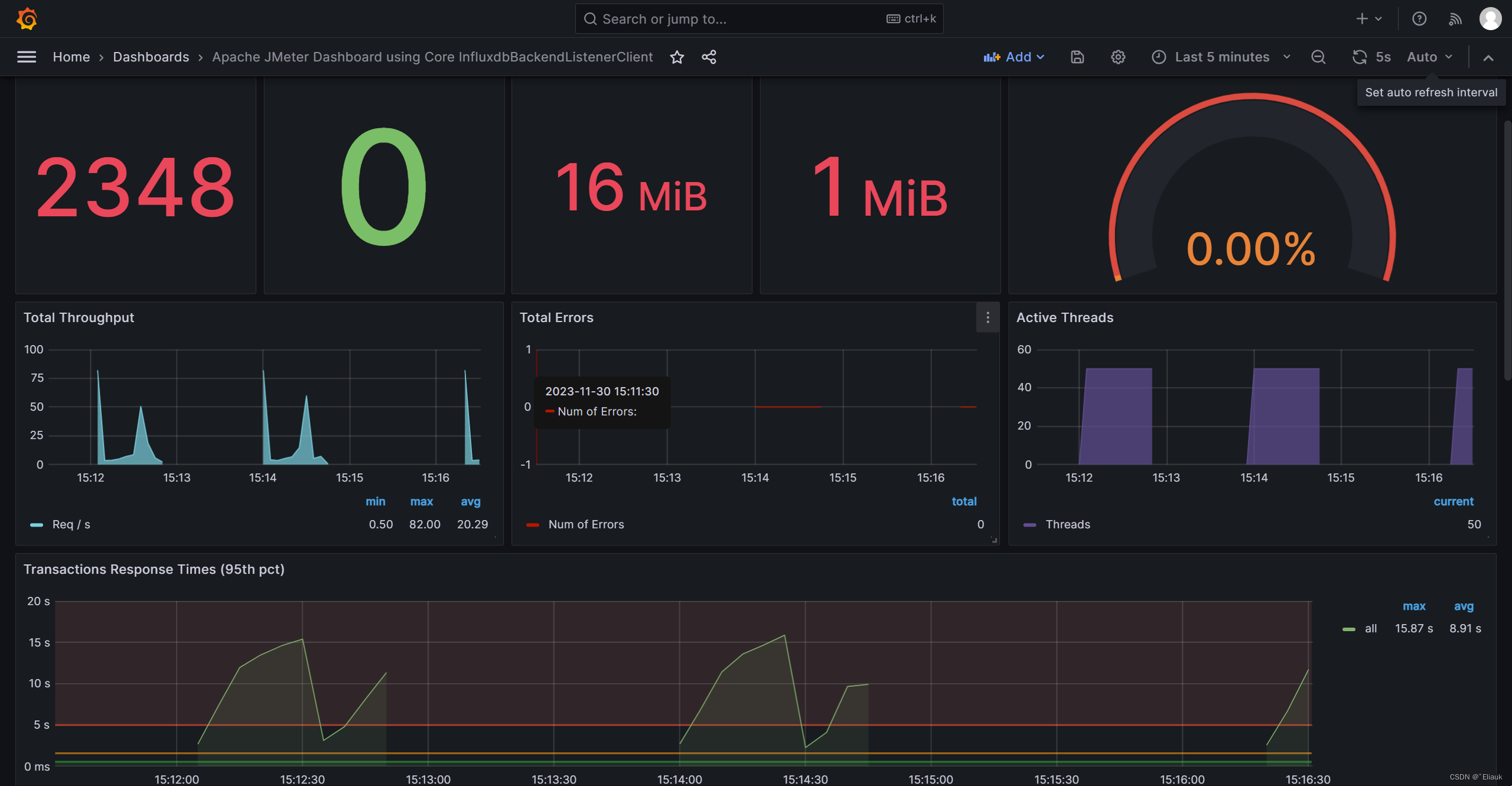Open the Total Errors panel menu
This screenshot has height=786, width=1512.
(987, 317)
